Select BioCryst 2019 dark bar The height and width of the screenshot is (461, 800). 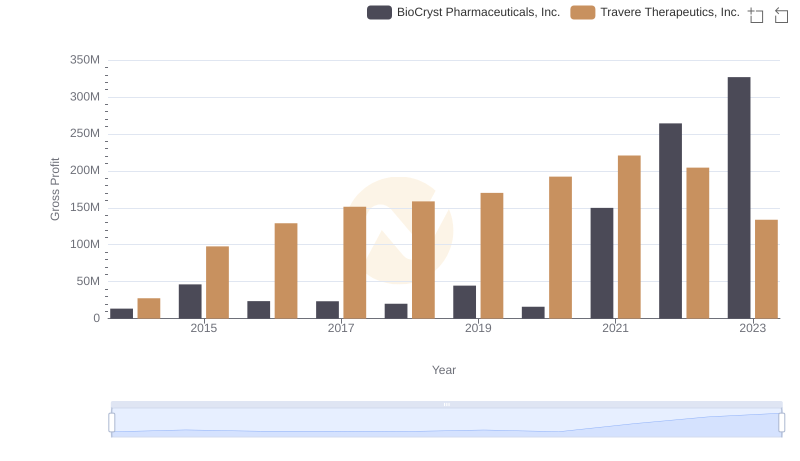[x=464, y=302]
